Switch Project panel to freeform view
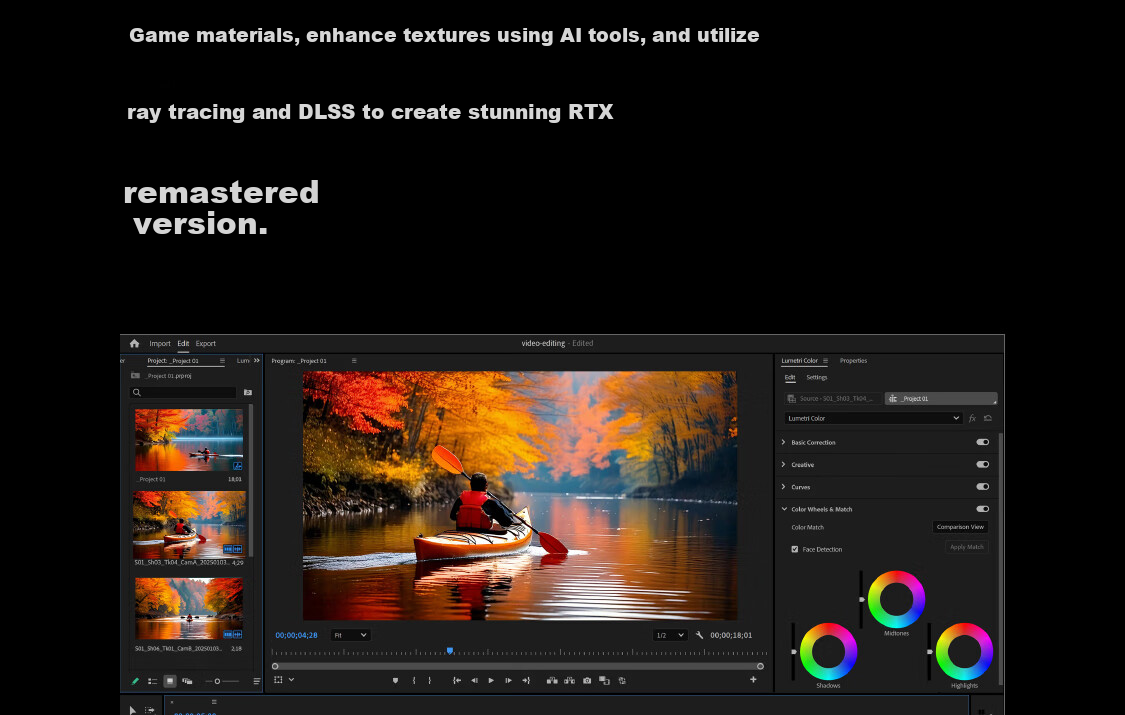This screenshot has height=715, width=1125. click(x=187, y=681)
